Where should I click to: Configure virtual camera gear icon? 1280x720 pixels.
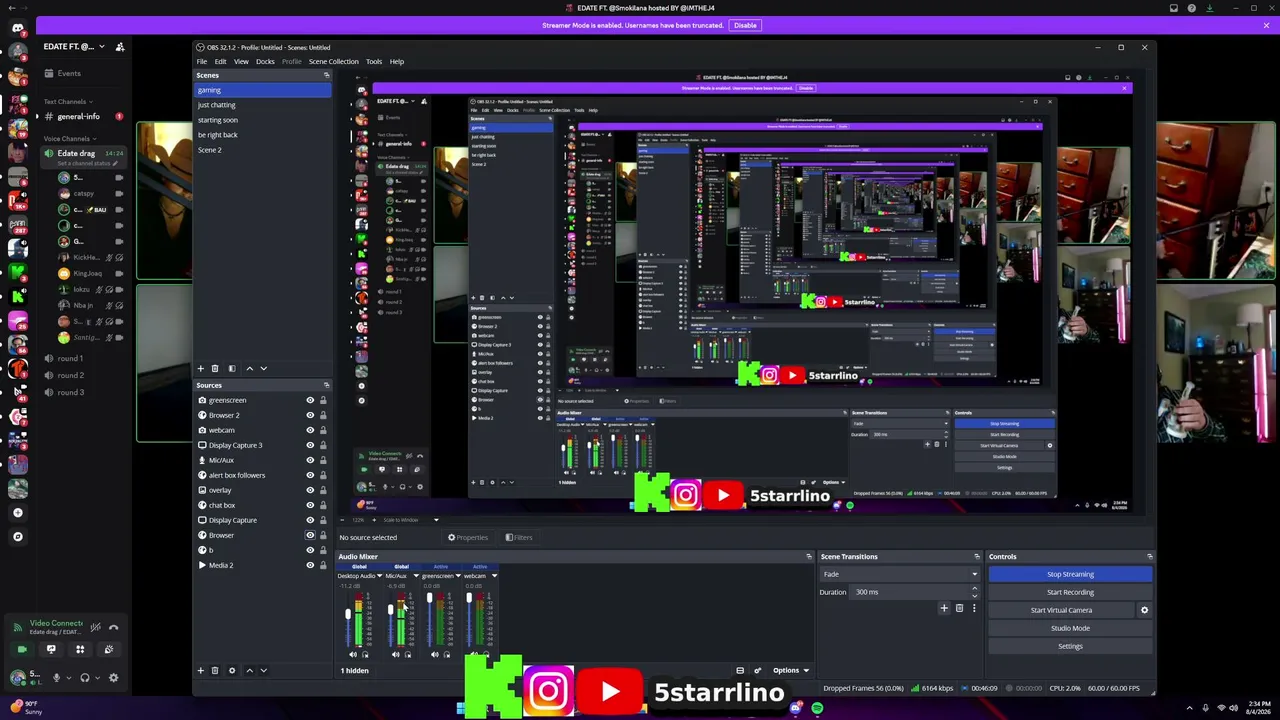pos(1144,610)
